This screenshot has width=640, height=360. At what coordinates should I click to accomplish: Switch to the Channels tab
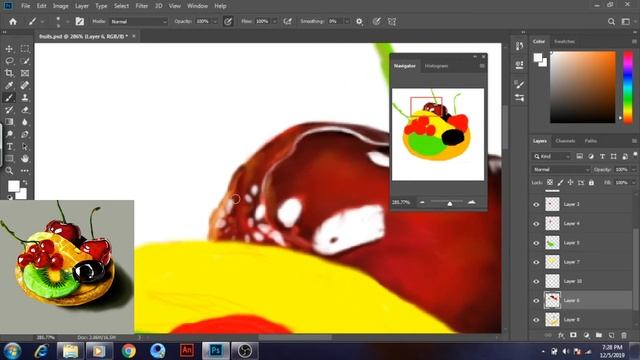coord(565,141)
